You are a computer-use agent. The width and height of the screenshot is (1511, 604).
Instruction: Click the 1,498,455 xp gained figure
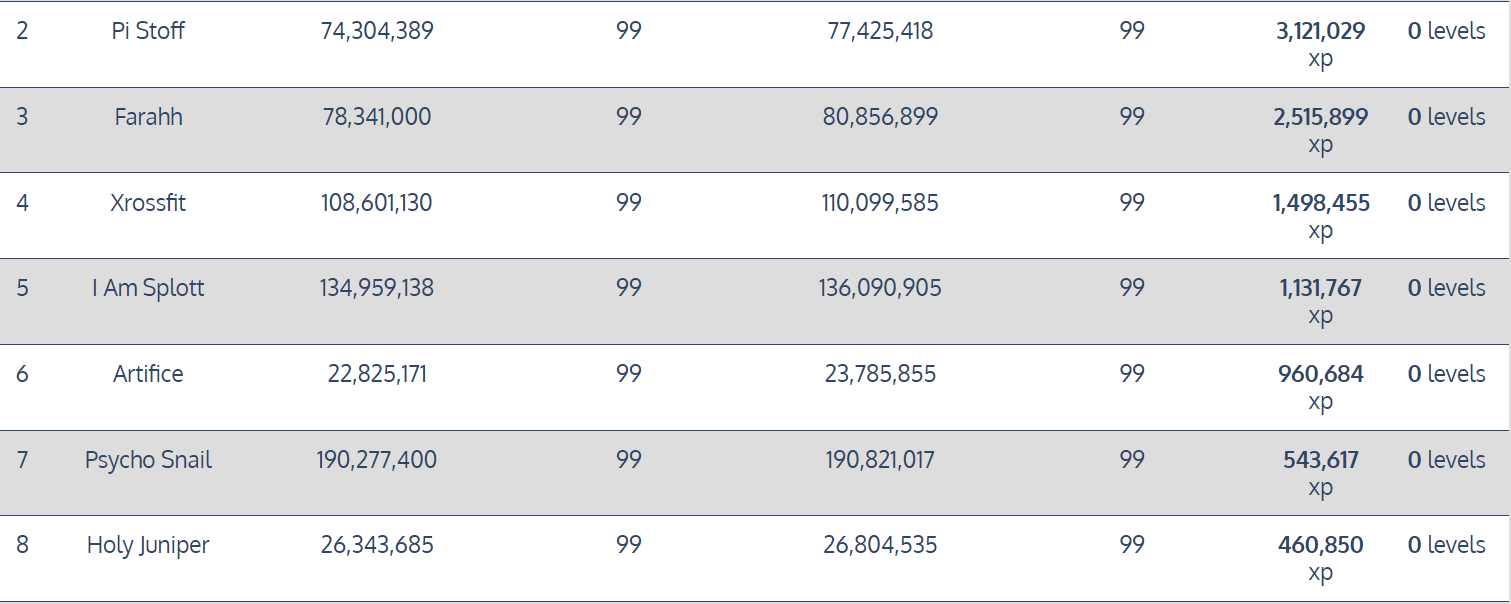[1320, 204]
